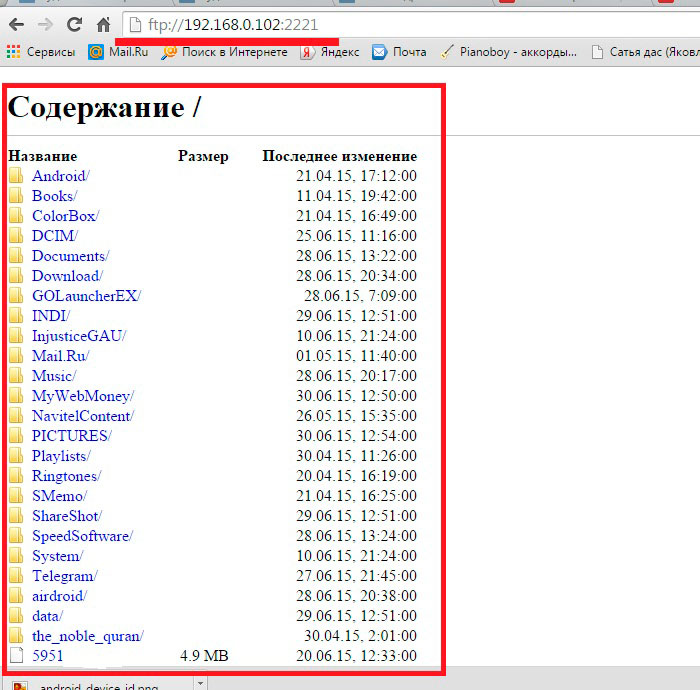
Task: Click folder icon beside System/
Action: pyautogui.click(x=16, y=555)
